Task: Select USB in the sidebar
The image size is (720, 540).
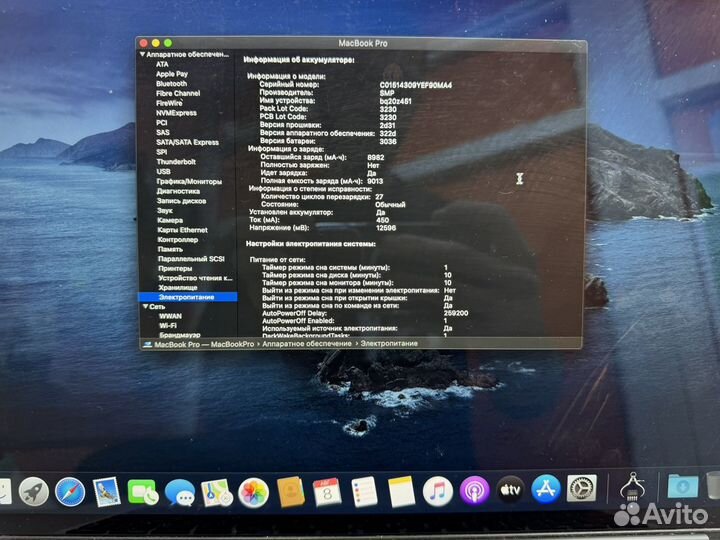Action: (163, 171)
